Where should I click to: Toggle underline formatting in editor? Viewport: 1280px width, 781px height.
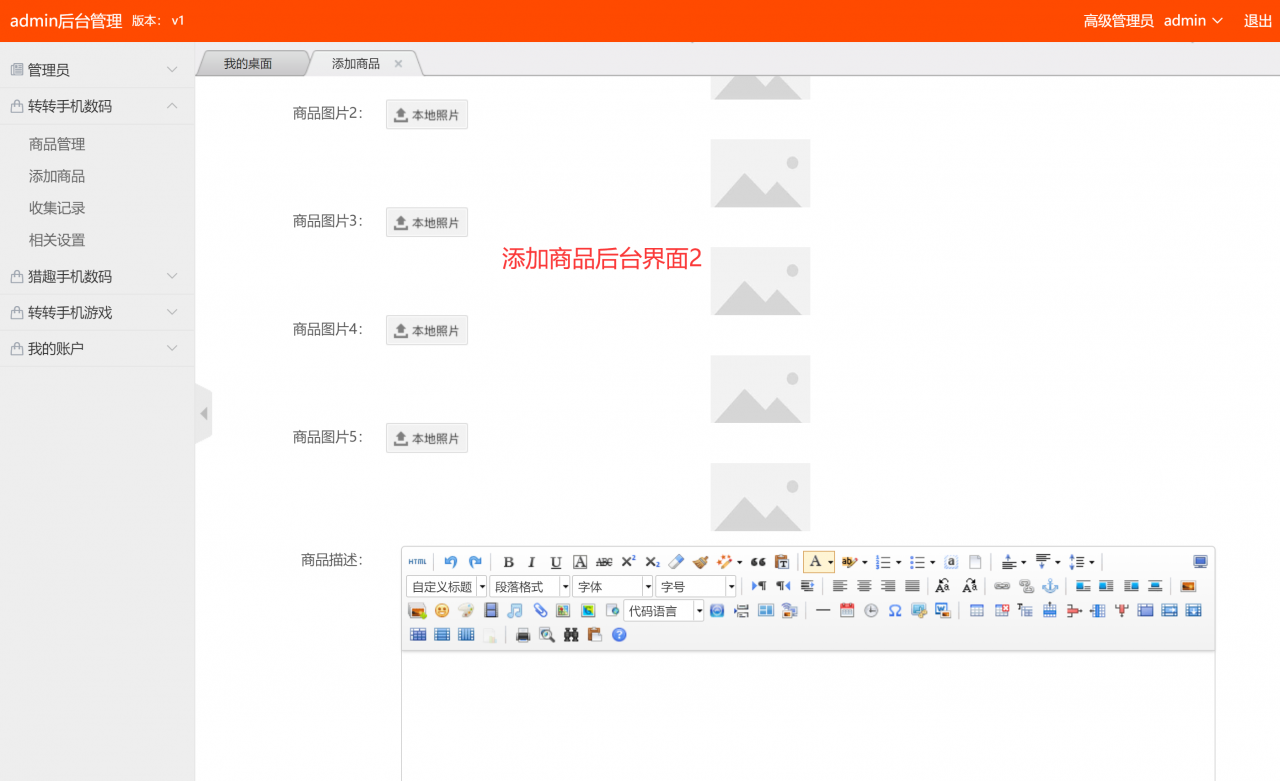556,562
